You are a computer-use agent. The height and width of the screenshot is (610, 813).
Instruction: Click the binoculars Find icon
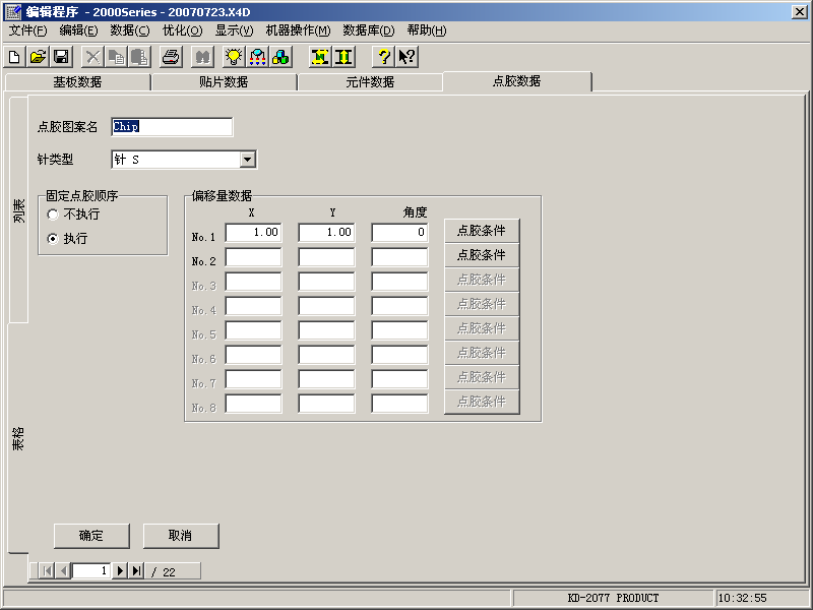pos(203,57)
